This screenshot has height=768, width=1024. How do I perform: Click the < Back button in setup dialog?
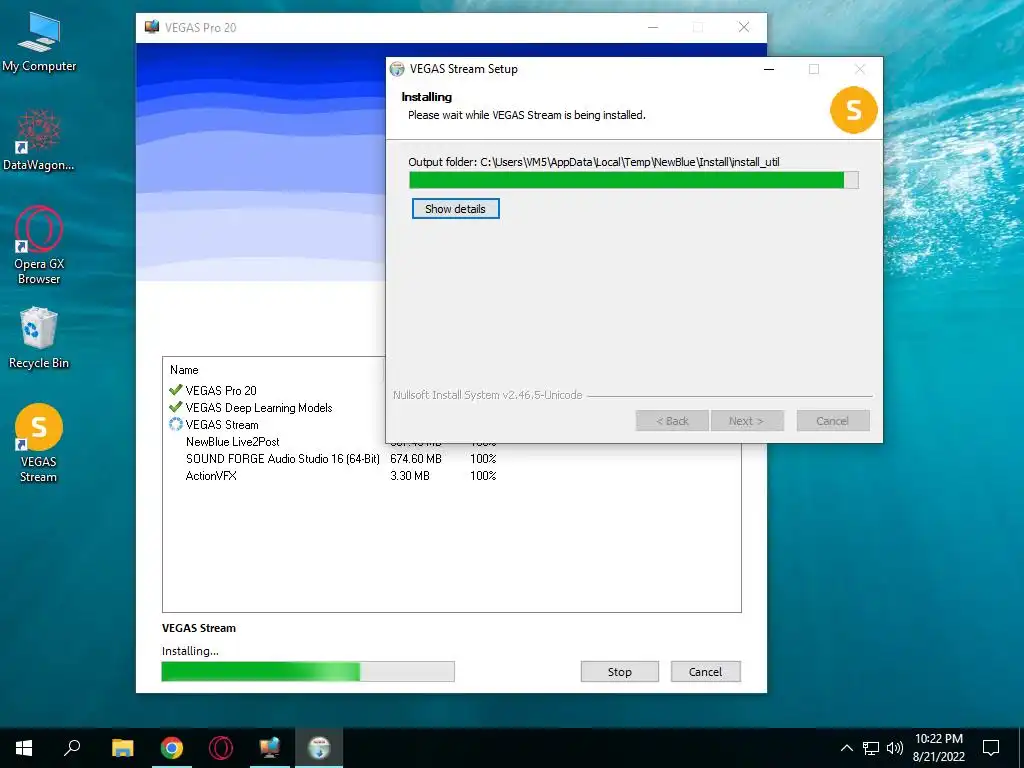tap(672, 421)
